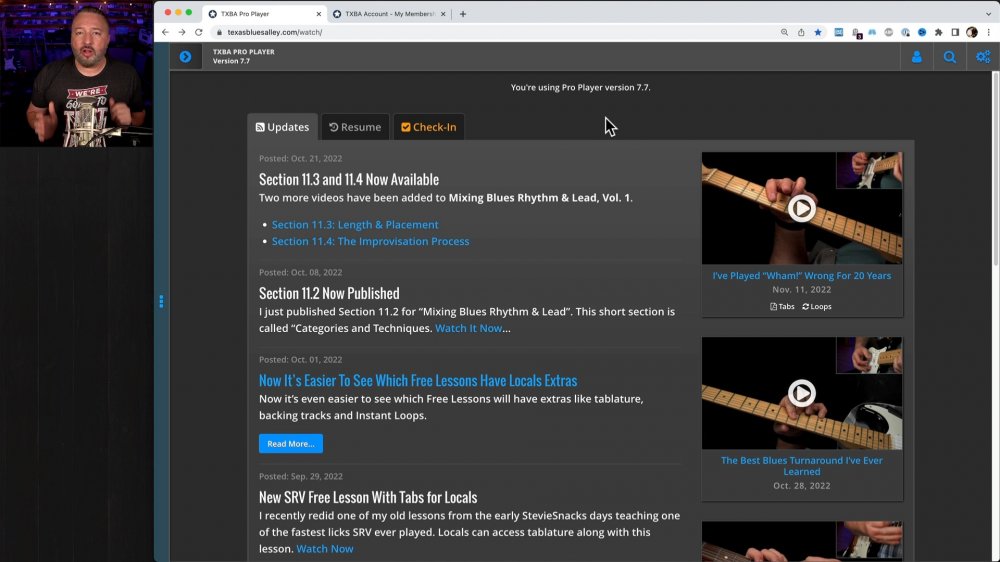1000x562 pixels.
Task: Switch to TXBA Account browser tab
Action: [x=391, y=14]
